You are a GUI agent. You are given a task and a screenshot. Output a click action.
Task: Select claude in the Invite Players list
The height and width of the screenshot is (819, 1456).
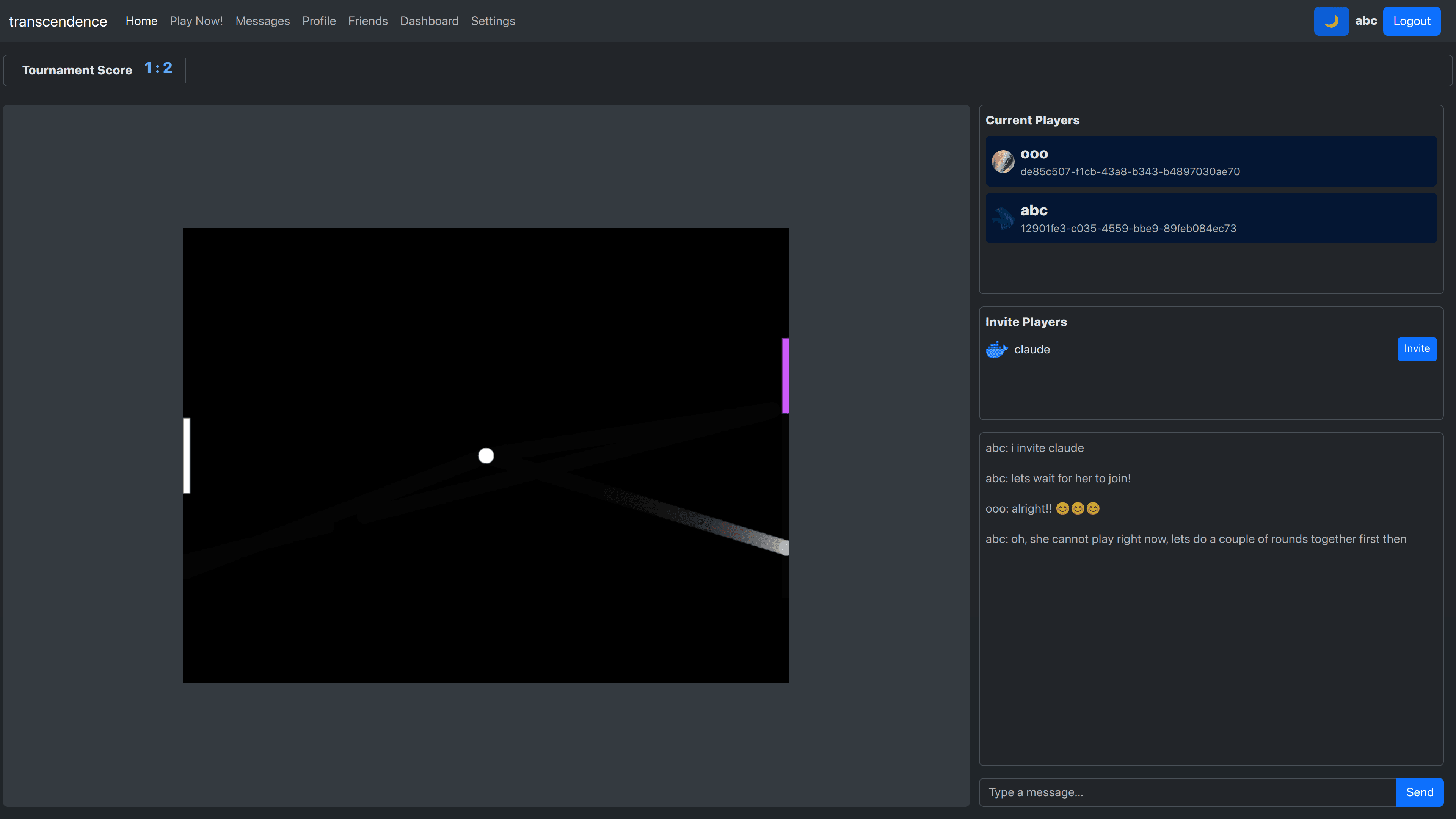tap(1031, 349)
